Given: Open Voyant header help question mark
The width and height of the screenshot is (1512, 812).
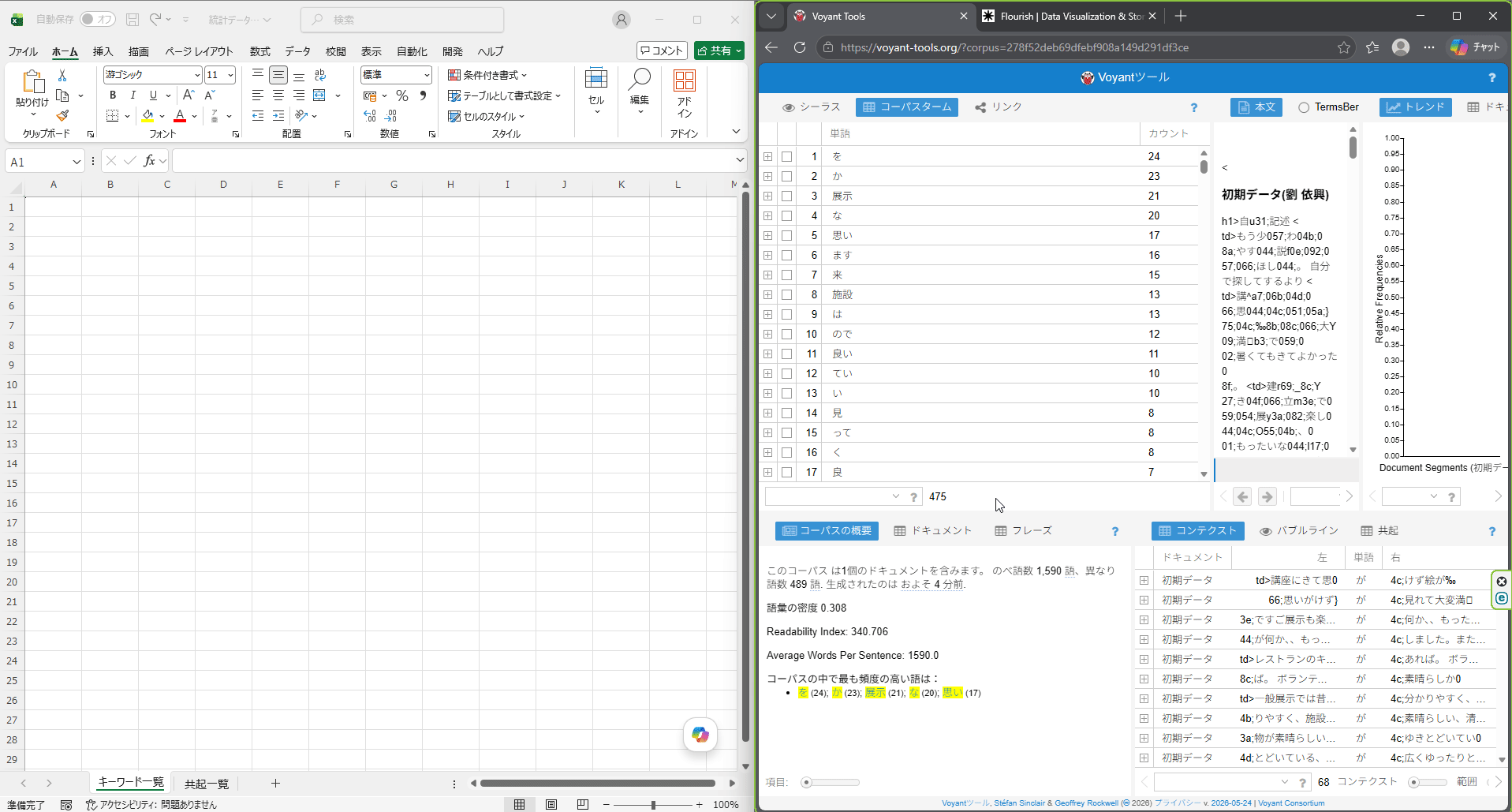Looking at the screenshot, I should point(1491,77).
